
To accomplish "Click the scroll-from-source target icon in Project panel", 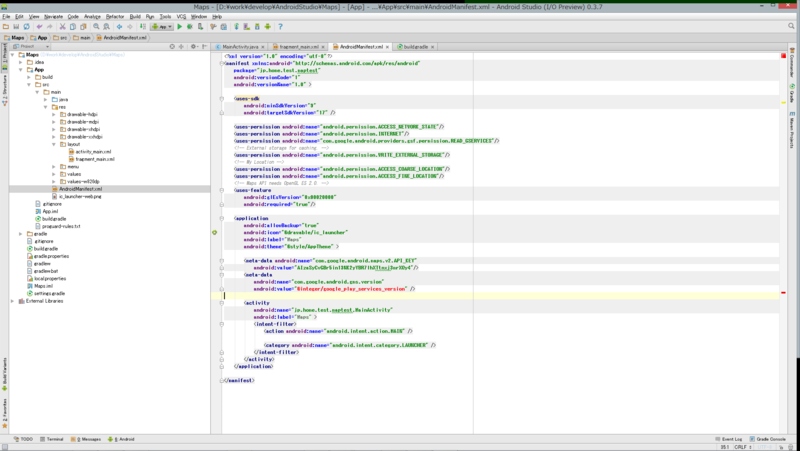I will [x=172, y=46].
